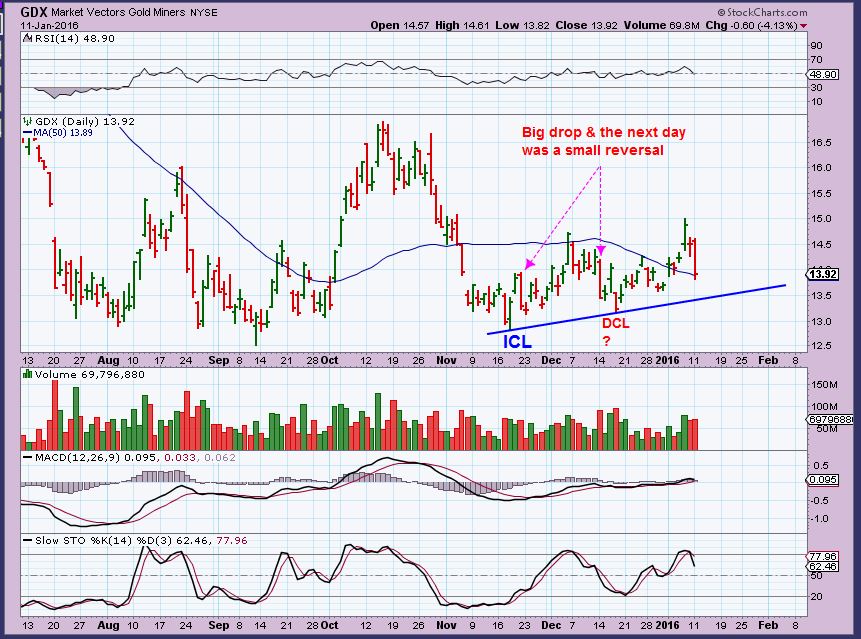Click the blue MA(50) legend line marker
This screenshot has height=639, width=861.
coord(27,133)
